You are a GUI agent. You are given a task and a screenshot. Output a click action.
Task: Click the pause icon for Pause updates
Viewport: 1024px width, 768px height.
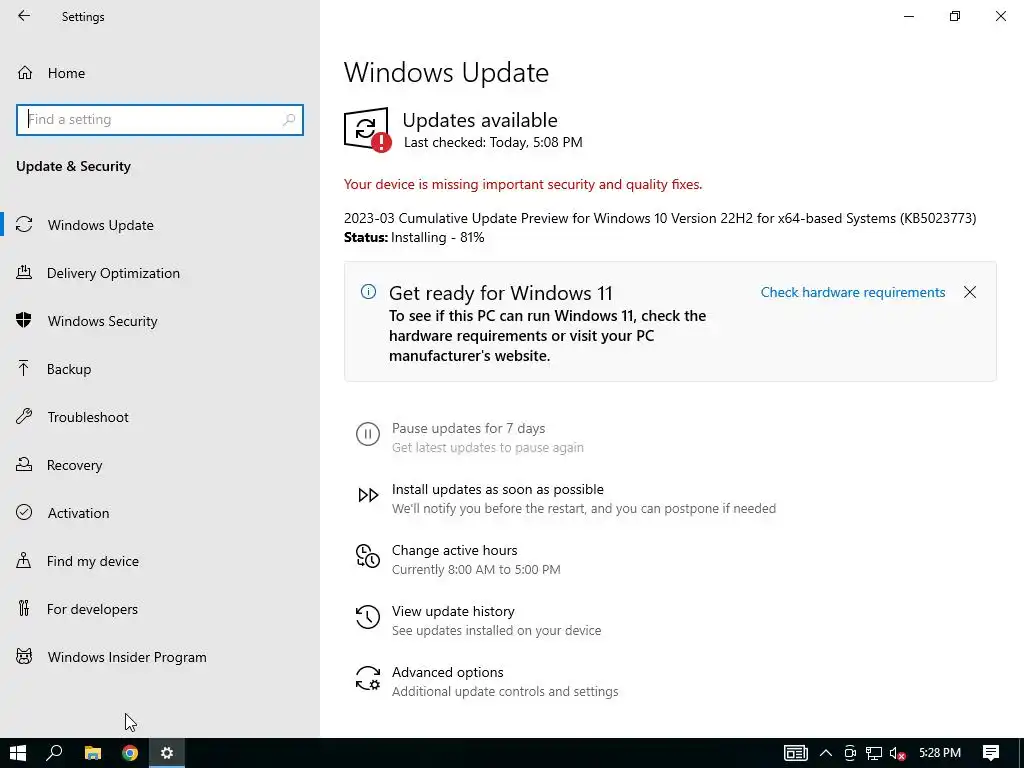click(x=368, y=434)
